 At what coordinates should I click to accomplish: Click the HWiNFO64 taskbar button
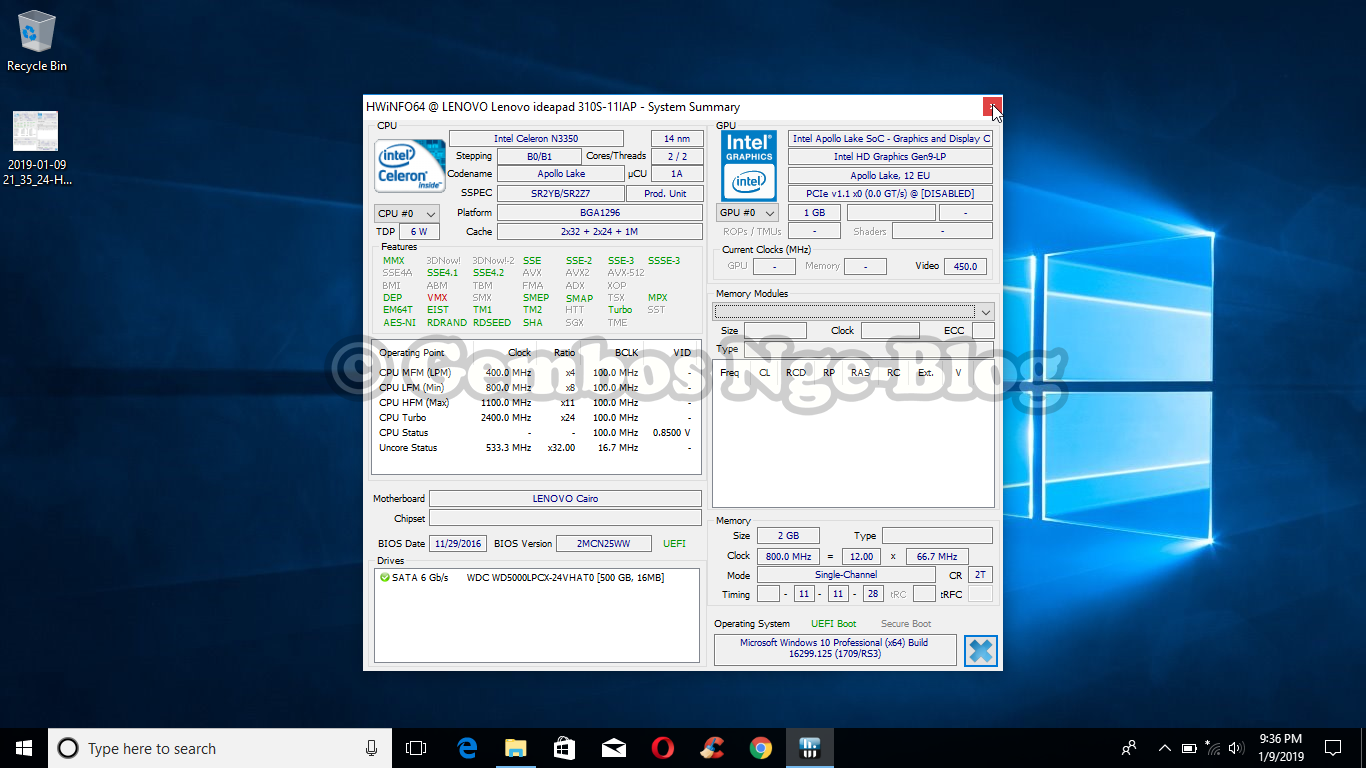pyautogui.click(x=809, y=748)
